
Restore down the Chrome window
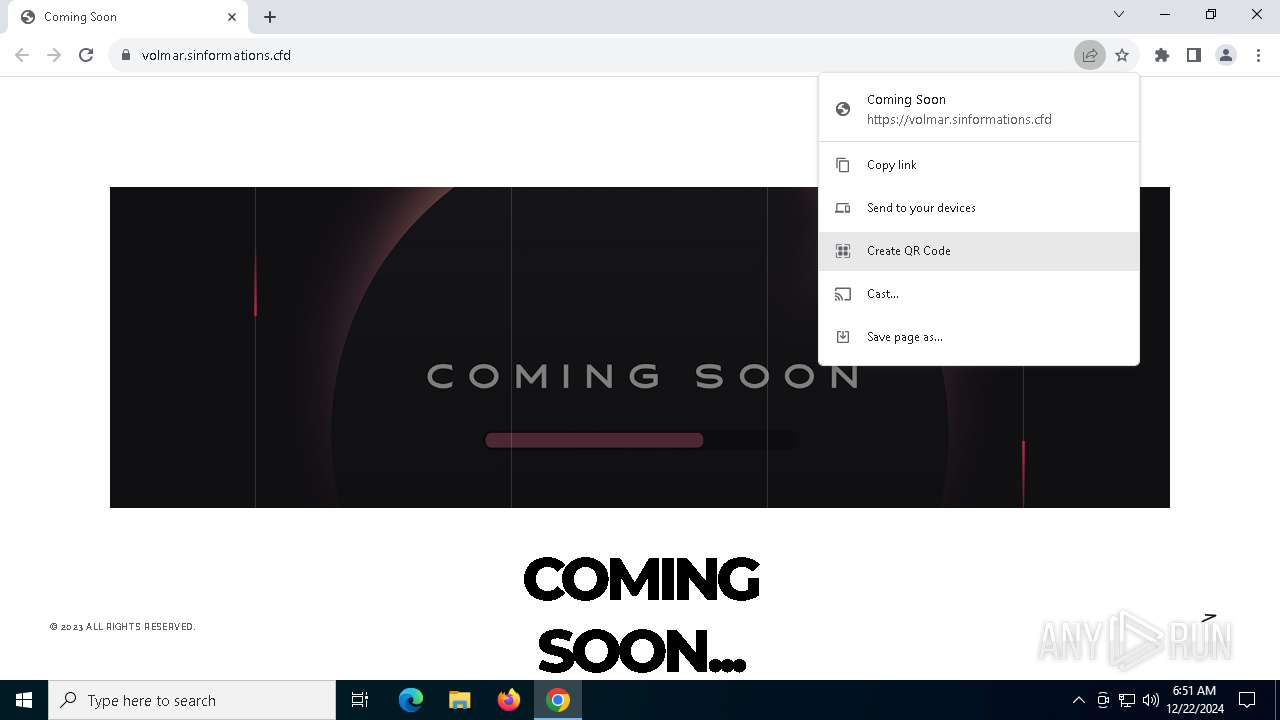(1211, 14)
